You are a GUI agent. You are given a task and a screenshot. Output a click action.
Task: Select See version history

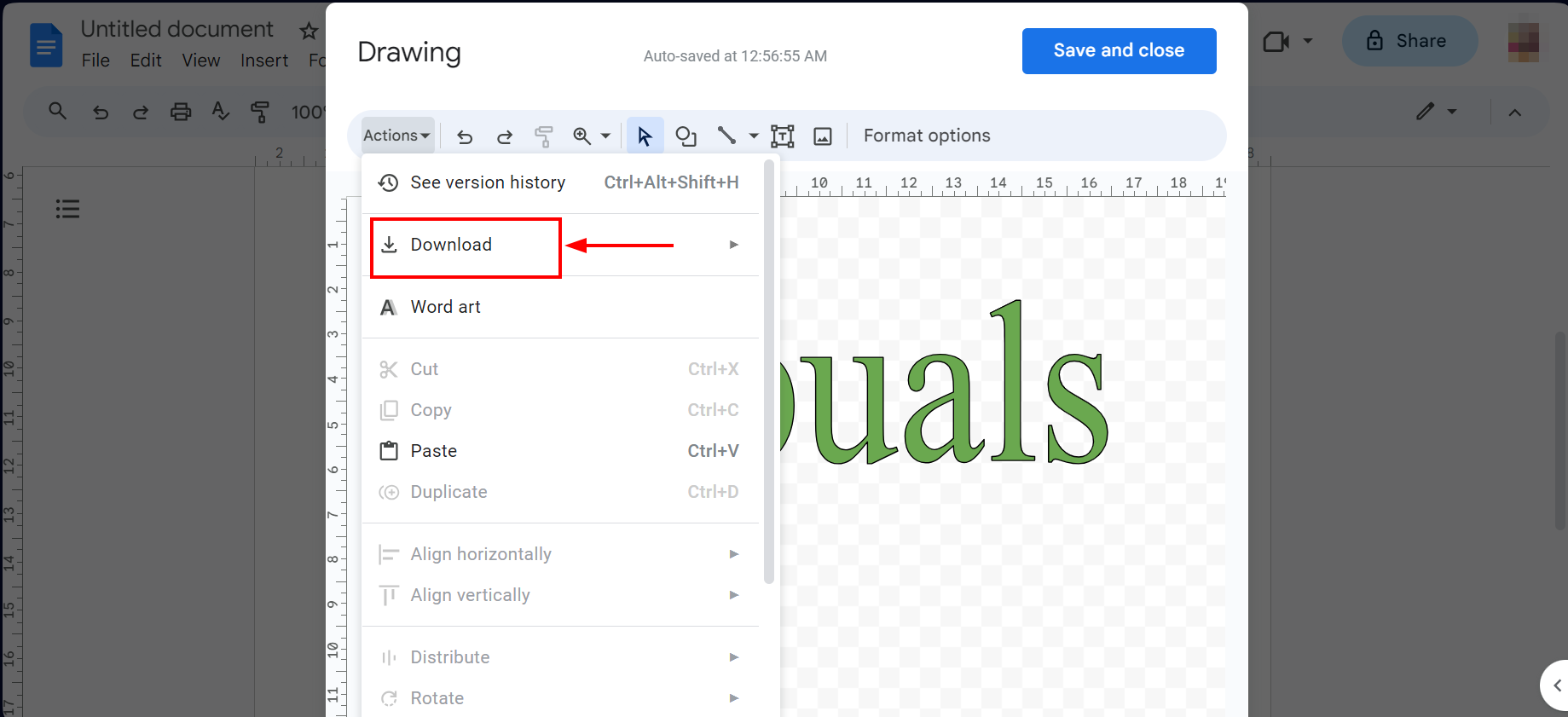560,182
